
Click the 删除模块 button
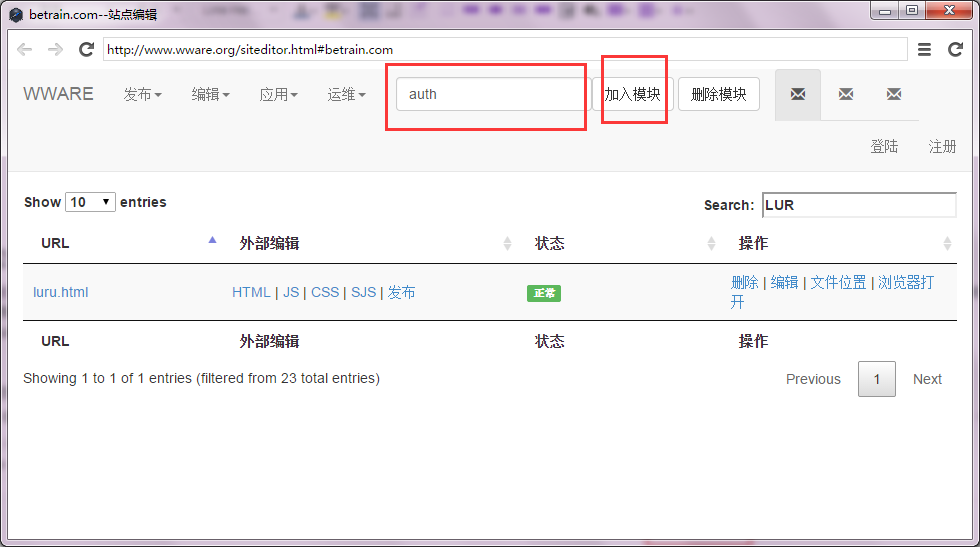point(719,94)
